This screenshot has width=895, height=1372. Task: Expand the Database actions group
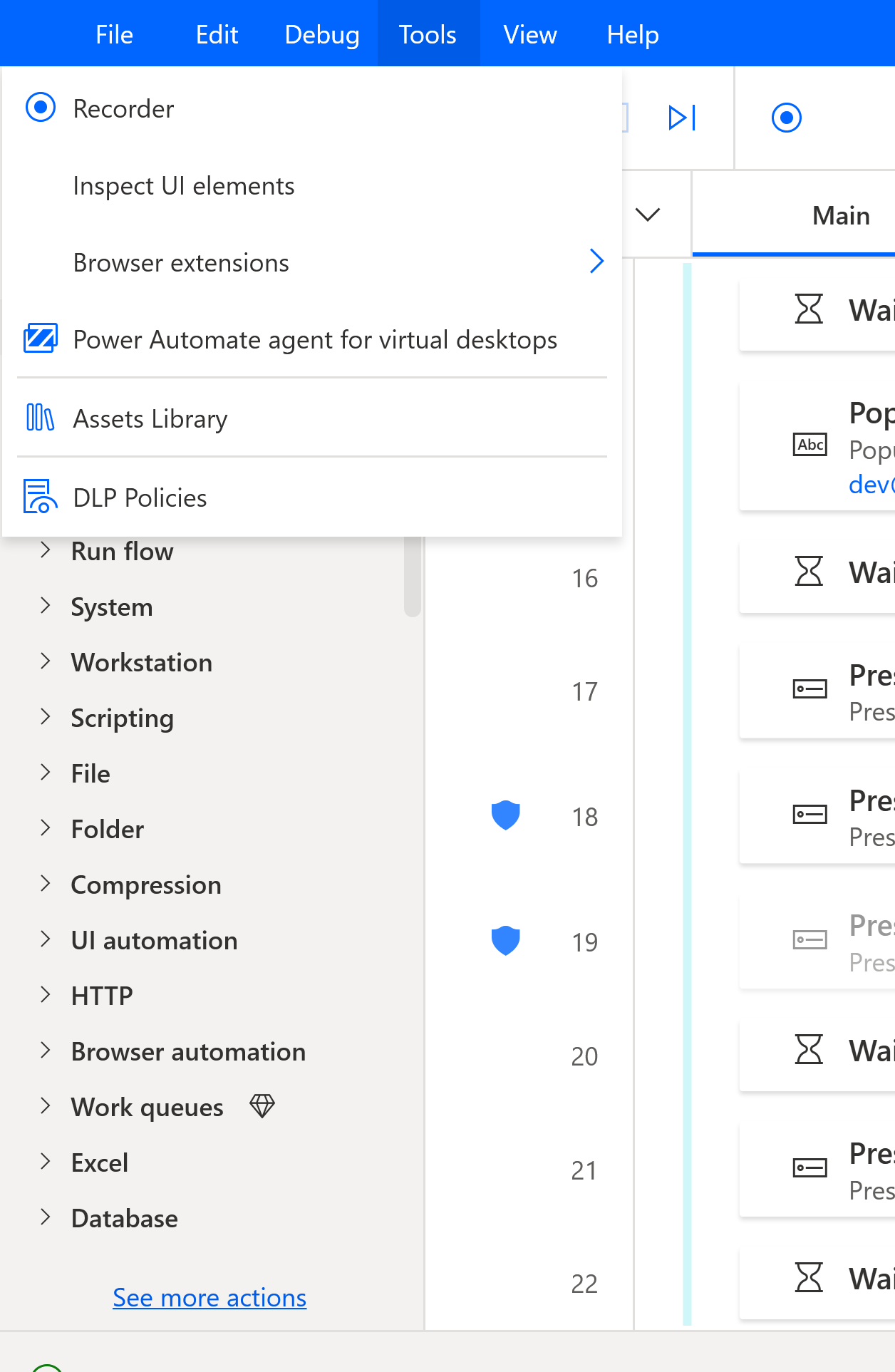pos(46,1217)
